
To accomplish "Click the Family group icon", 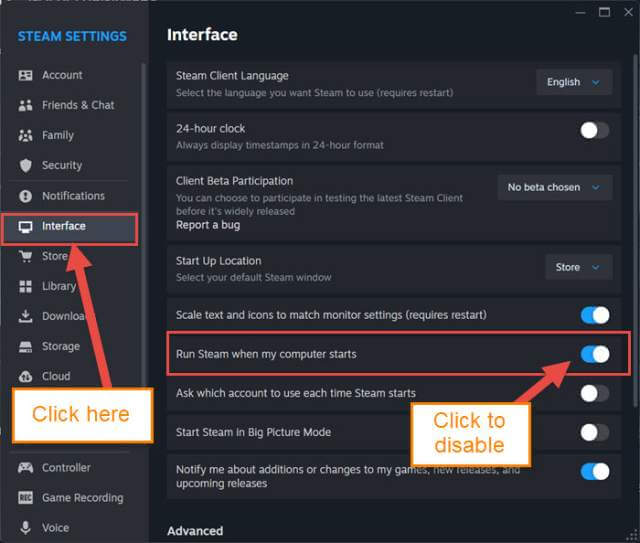I will 25,136.
